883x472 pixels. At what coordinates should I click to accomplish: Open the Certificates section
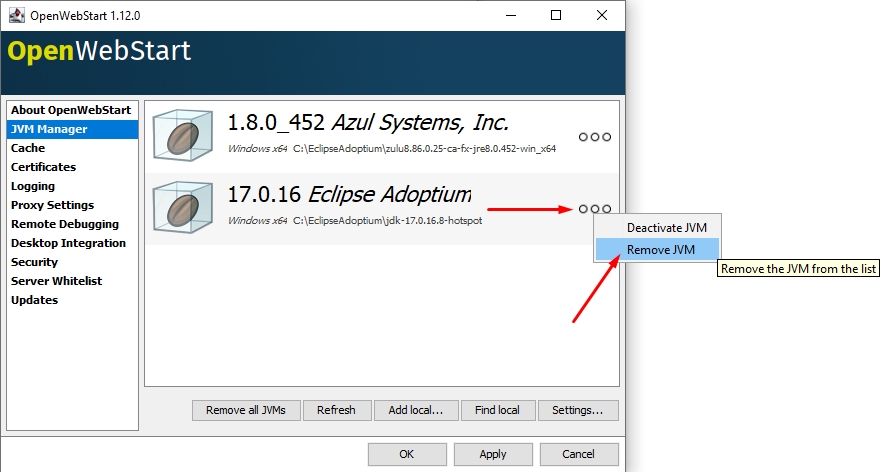[43, 167]
